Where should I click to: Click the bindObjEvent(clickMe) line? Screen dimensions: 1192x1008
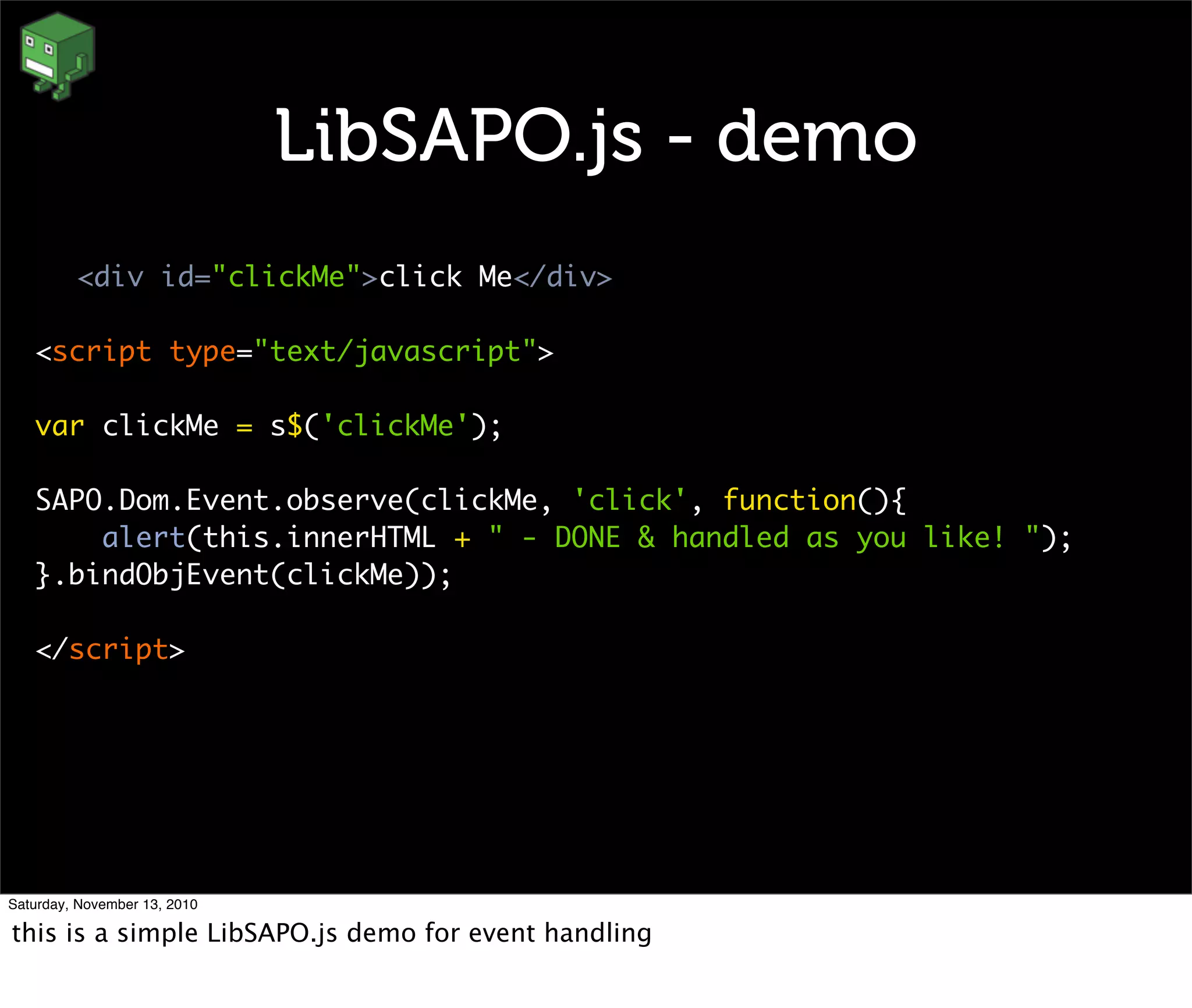tap(243, 576)
